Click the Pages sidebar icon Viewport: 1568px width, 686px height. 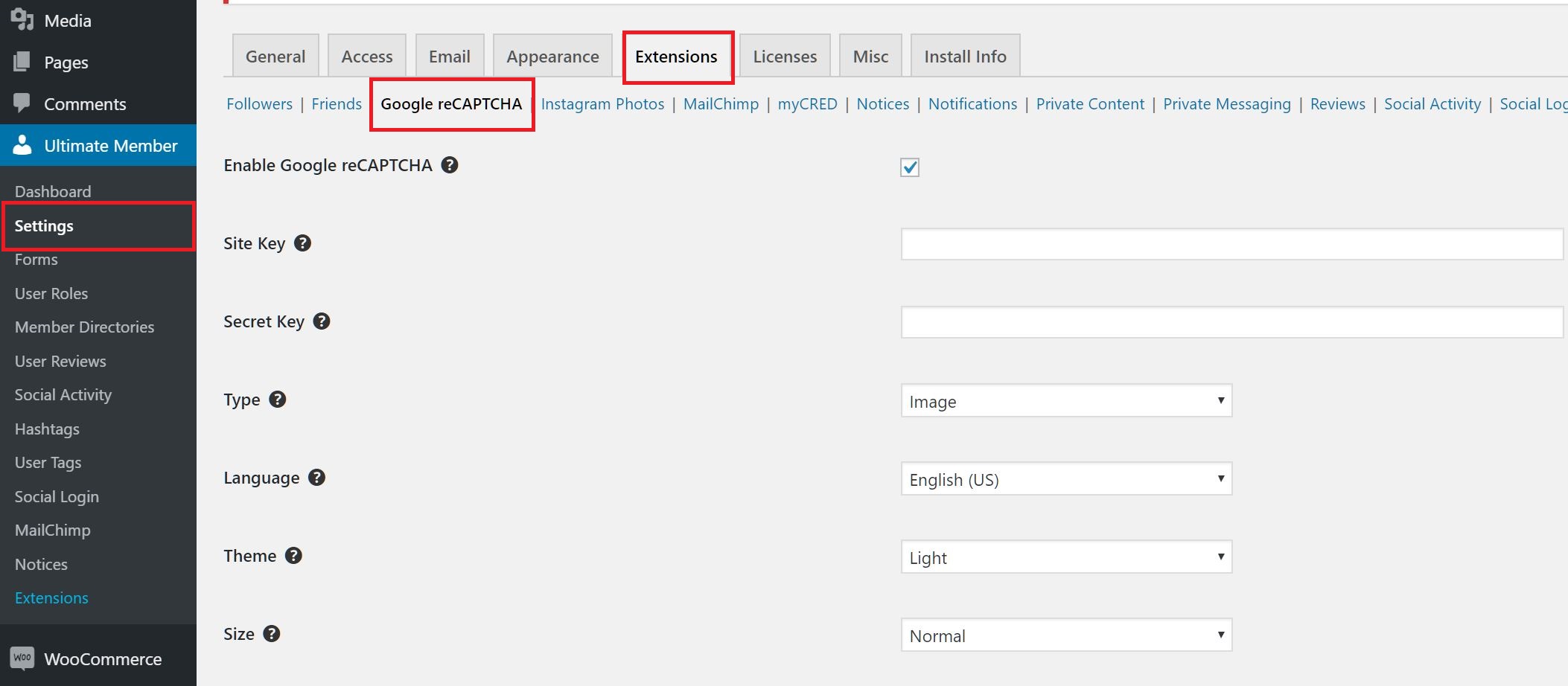point(22,62)
